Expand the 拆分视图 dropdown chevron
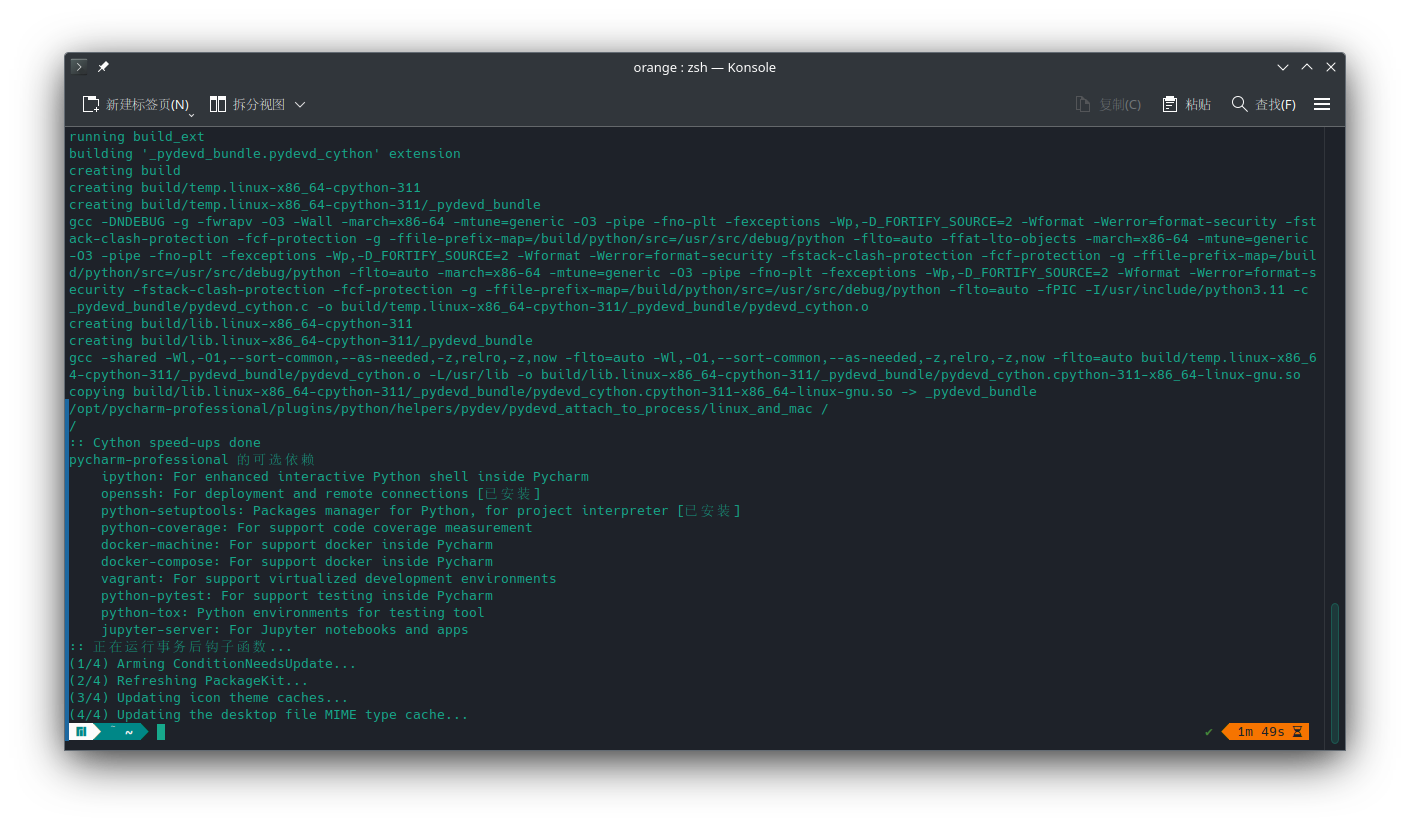This screenshot has width=1410, height=827. (300, 104)
